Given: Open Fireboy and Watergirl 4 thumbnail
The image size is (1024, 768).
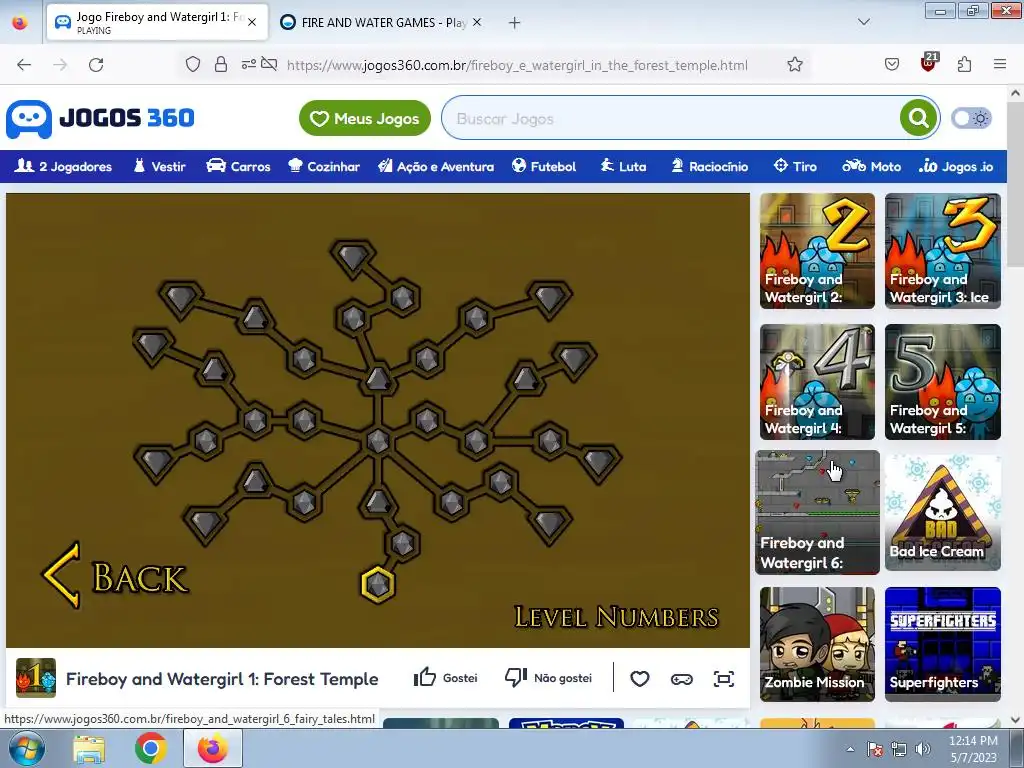Looking at the screenshot, I should [x=817, y=382].
